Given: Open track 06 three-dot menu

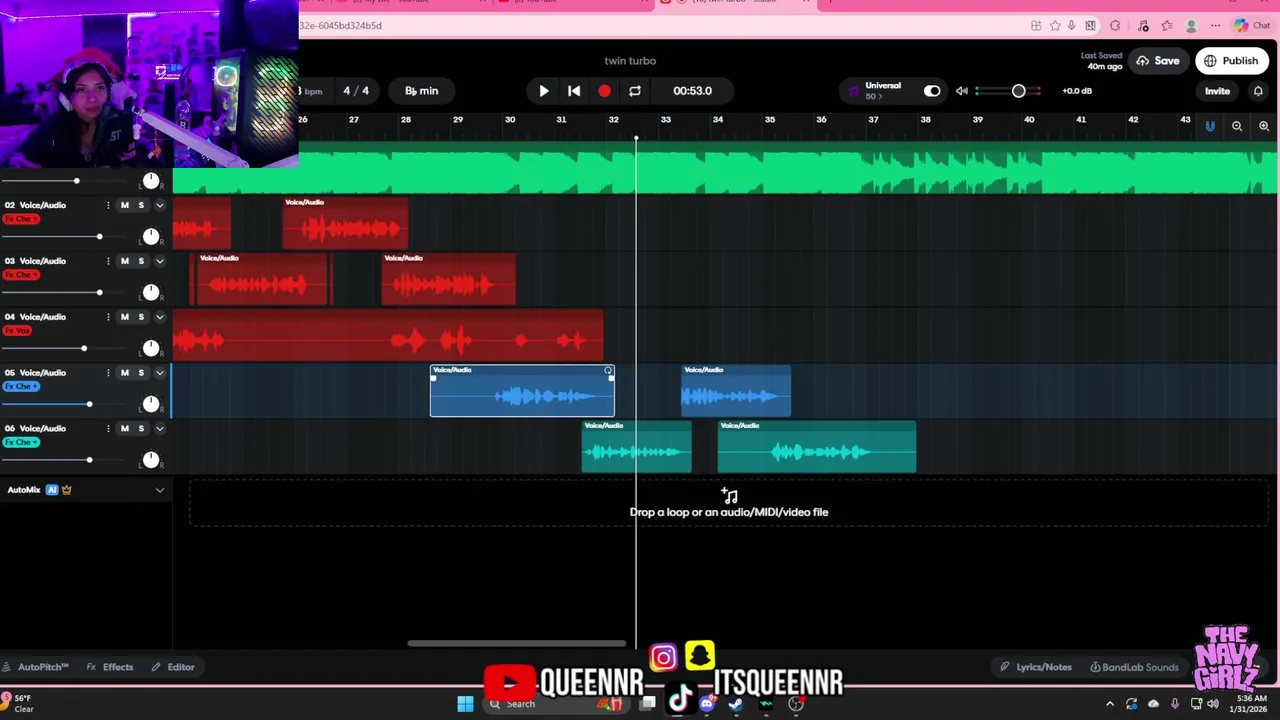Looking at the screenshot, I should (108, 429).
